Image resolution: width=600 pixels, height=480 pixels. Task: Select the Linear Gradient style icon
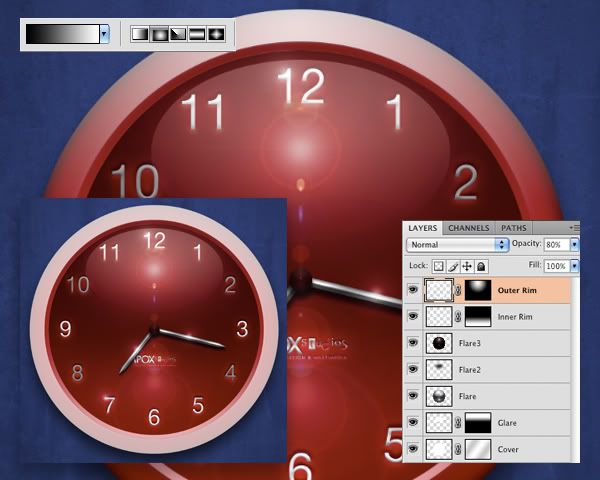(140, 34)
